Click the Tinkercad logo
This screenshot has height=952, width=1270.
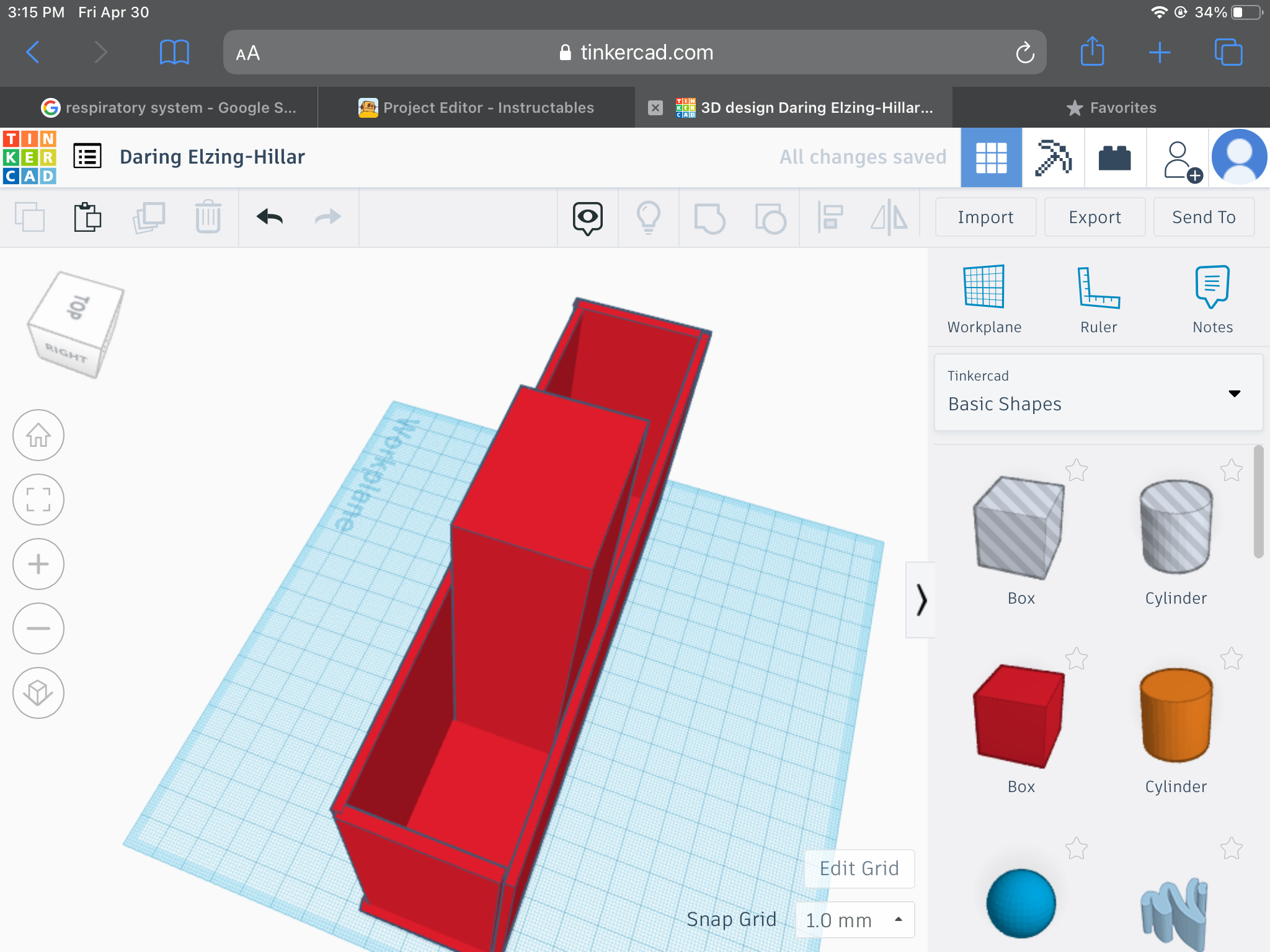click(30, 157)
